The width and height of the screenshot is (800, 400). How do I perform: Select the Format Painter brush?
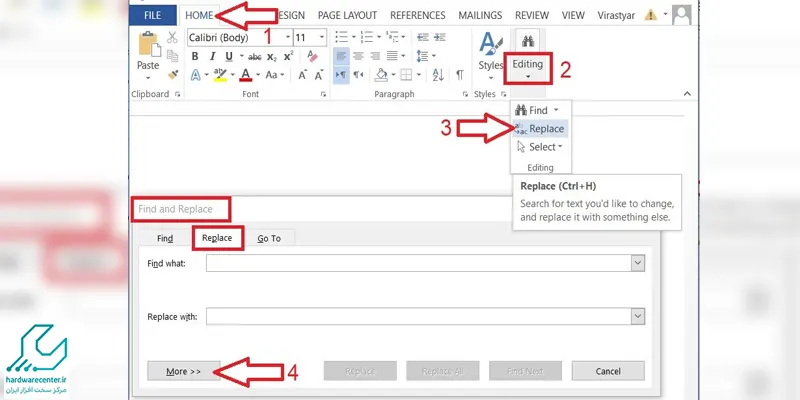pos(172,74)
